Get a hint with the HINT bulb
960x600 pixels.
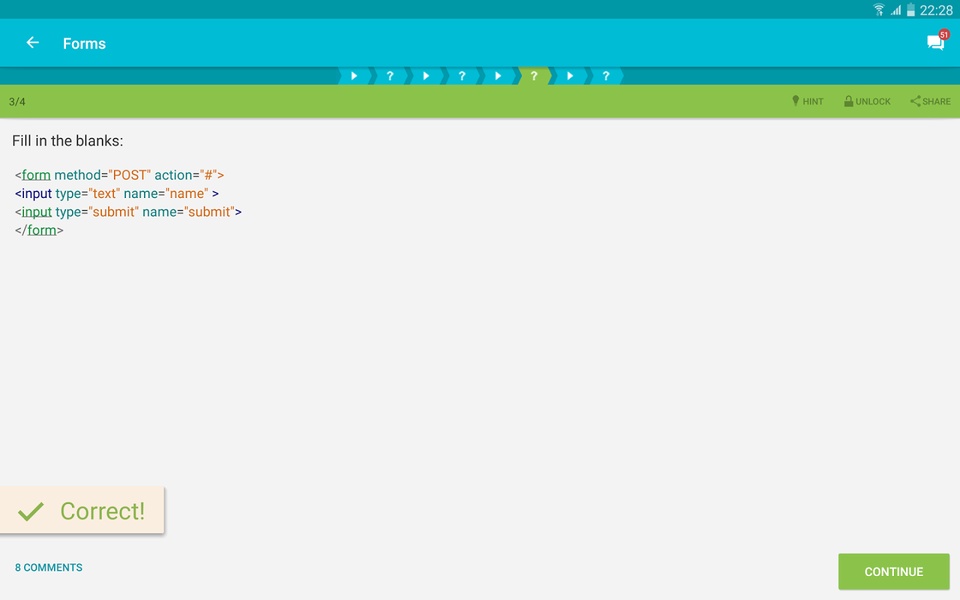pos(808,101)
